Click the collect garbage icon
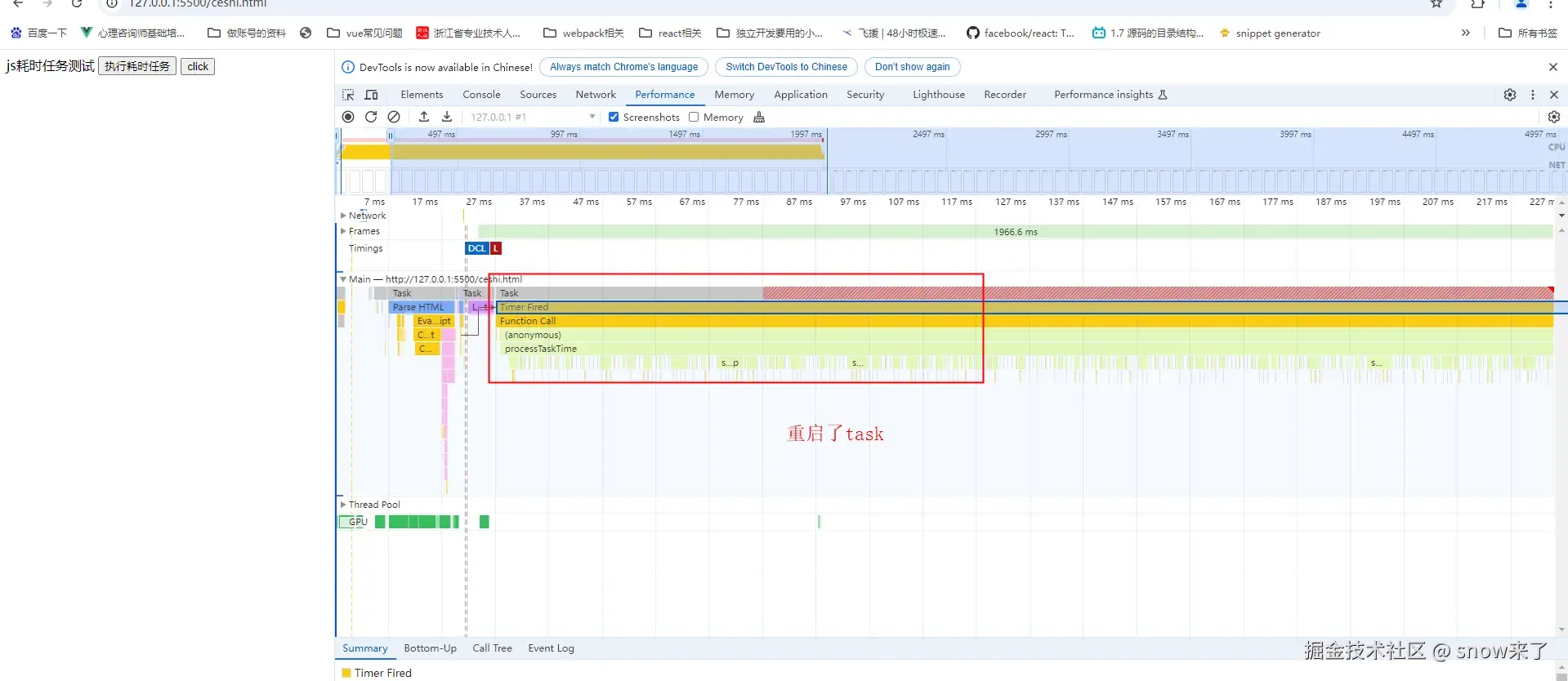Viewport: 1568px width, 681px height. click(x=759, y=117)
